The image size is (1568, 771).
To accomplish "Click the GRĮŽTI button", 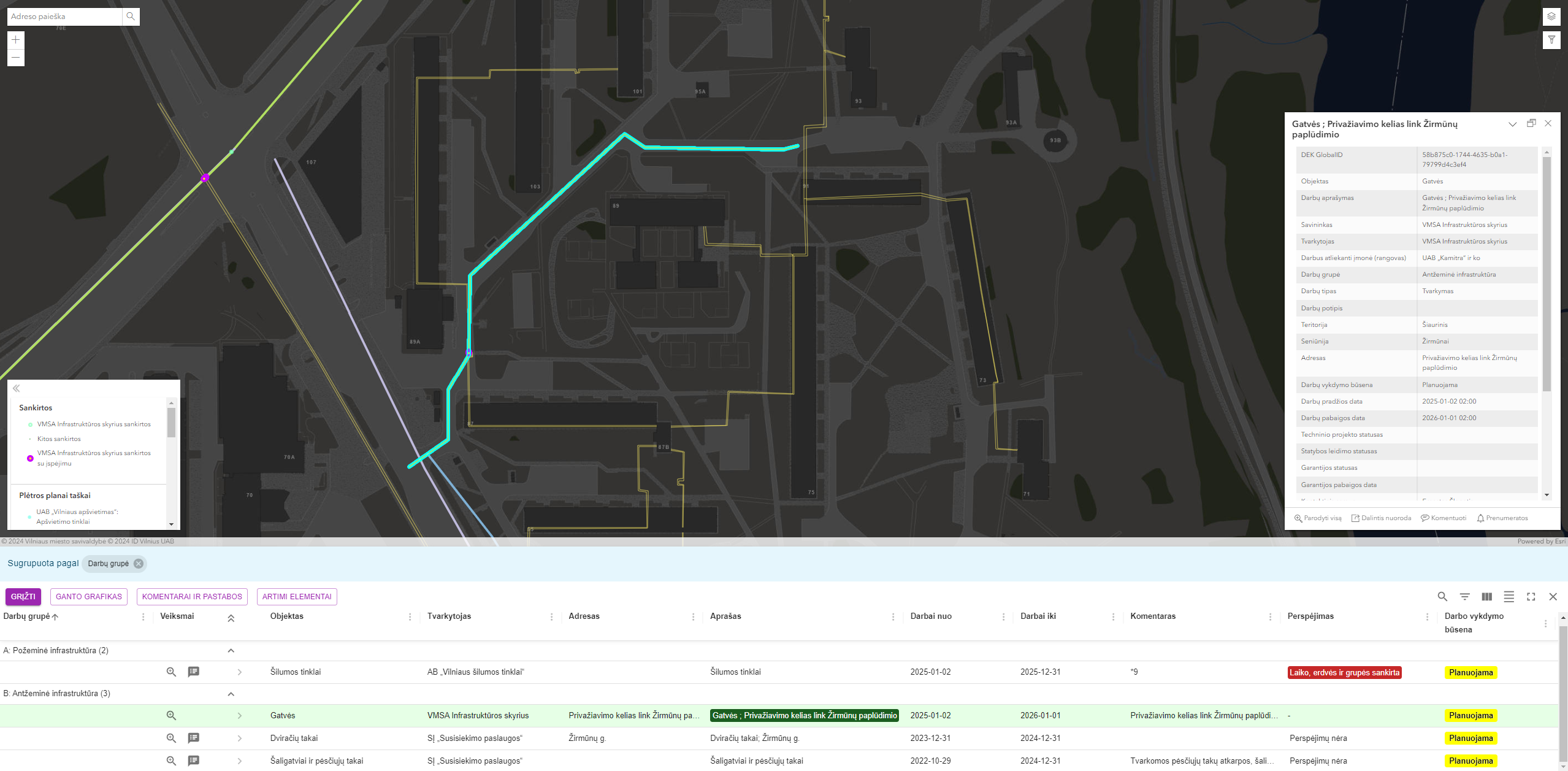I will (23, 597).
